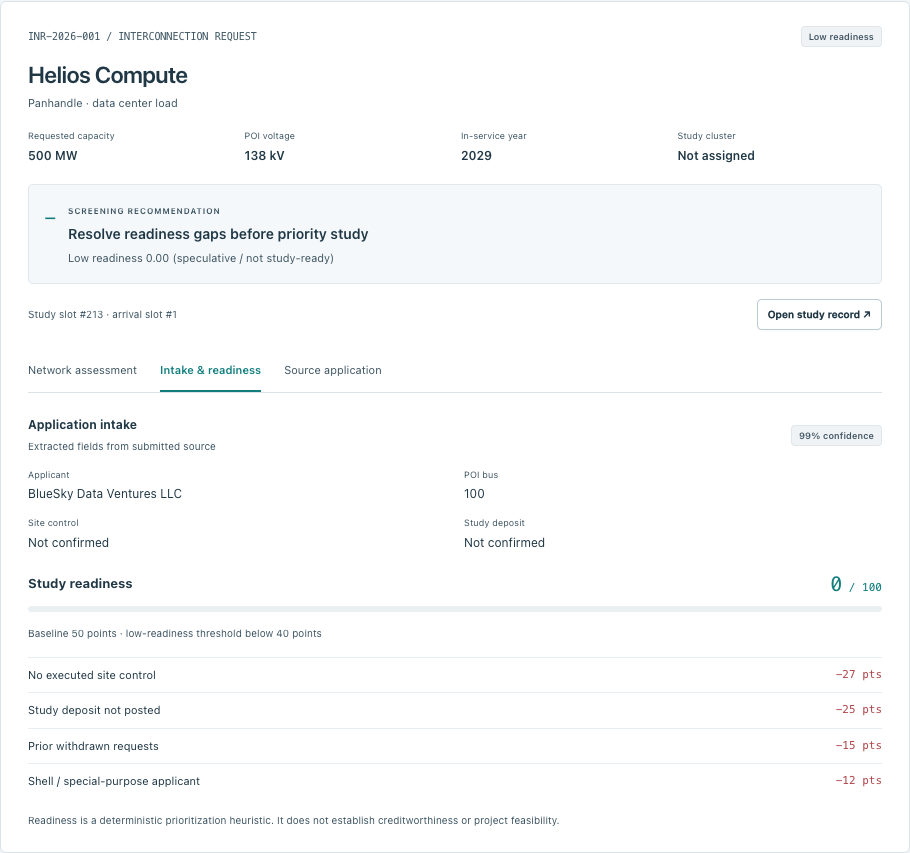Click the INR-2026-001 request identifier

click(x=64, y=37)
